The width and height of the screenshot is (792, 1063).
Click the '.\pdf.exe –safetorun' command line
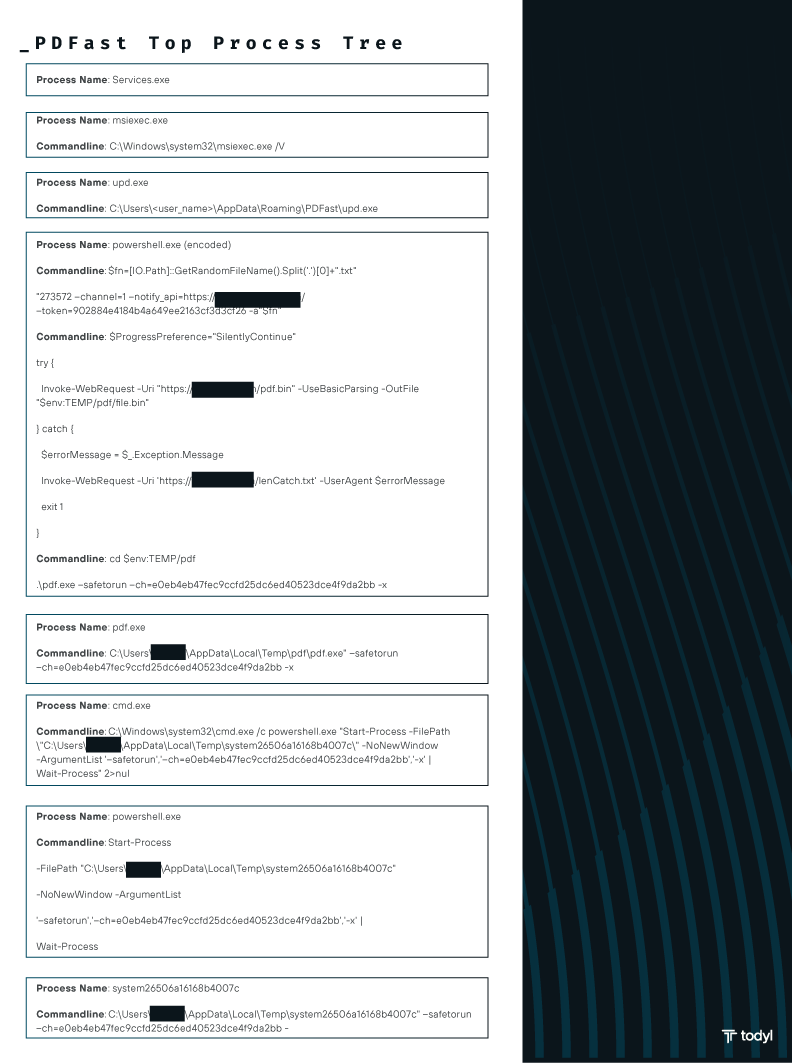[212, 584]
